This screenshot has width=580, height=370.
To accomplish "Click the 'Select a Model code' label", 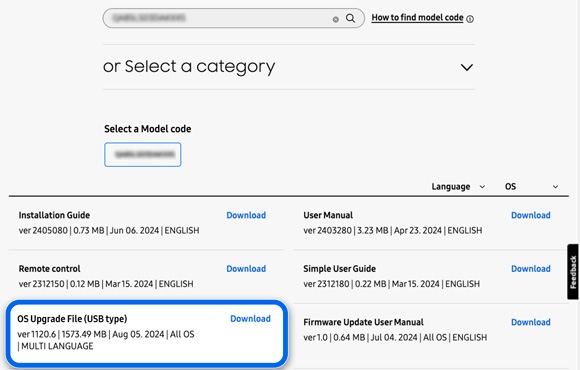I will (148, 129).
